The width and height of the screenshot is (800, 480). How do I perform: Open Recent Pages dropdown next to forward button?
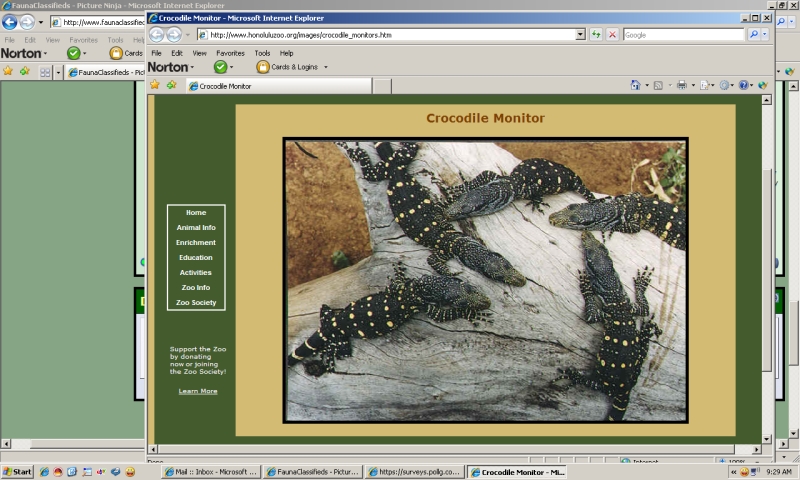[x=188, y=35]
